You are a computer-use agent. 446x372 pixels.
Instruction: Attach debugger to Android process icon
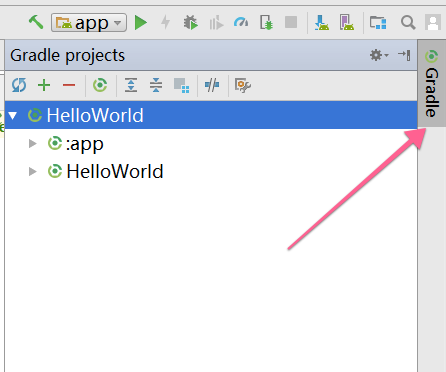[266, 23]
